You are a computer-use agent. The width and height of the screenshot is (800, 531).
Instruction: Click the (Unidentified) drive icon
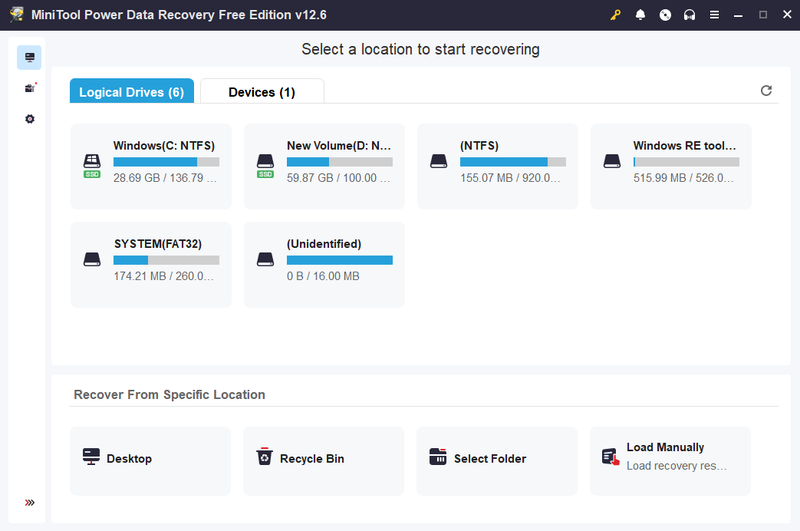[x=265, y=259]
